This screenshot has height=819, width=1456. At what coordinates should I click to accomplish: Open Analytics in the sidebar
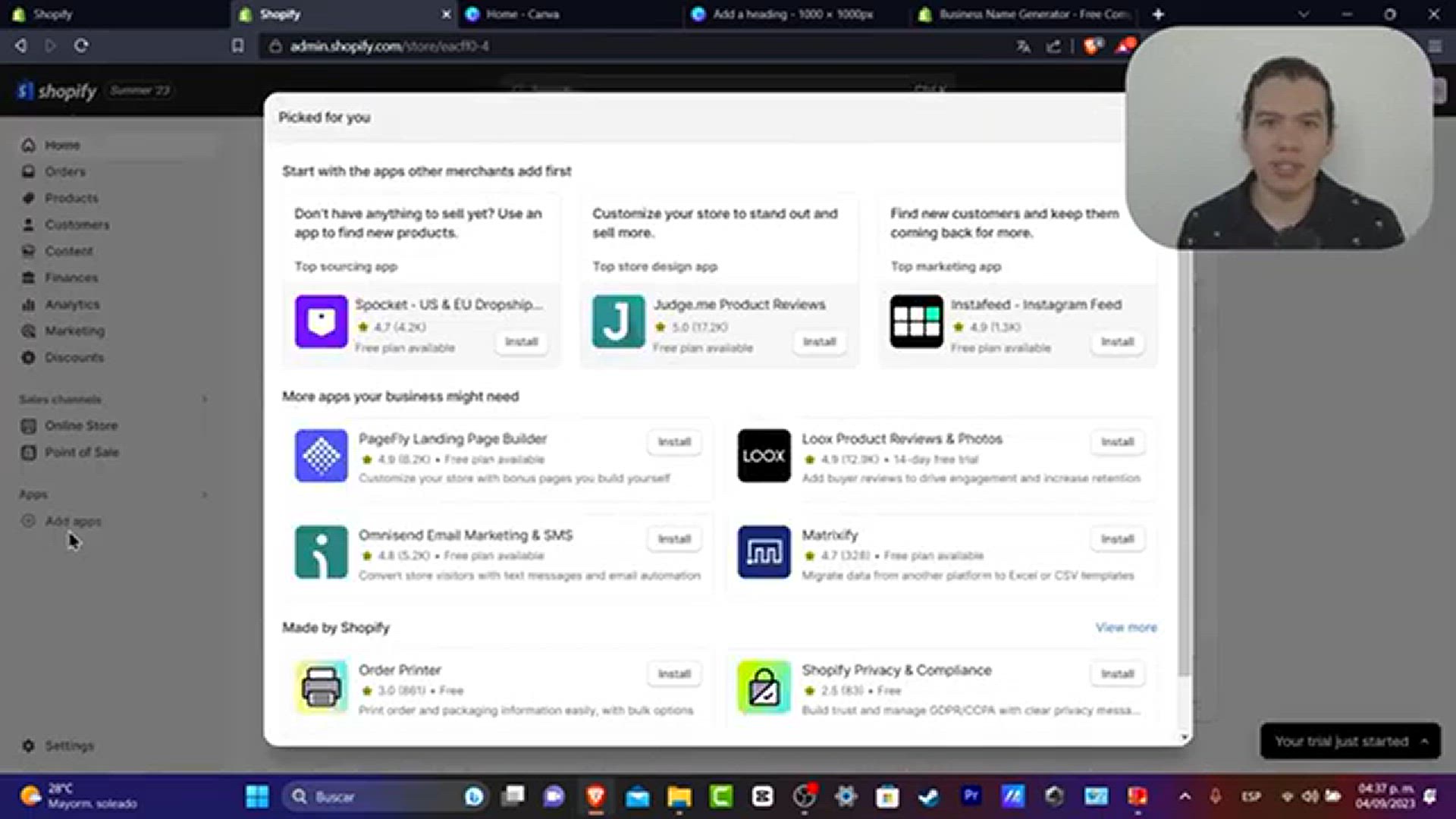tap(72, 304)
